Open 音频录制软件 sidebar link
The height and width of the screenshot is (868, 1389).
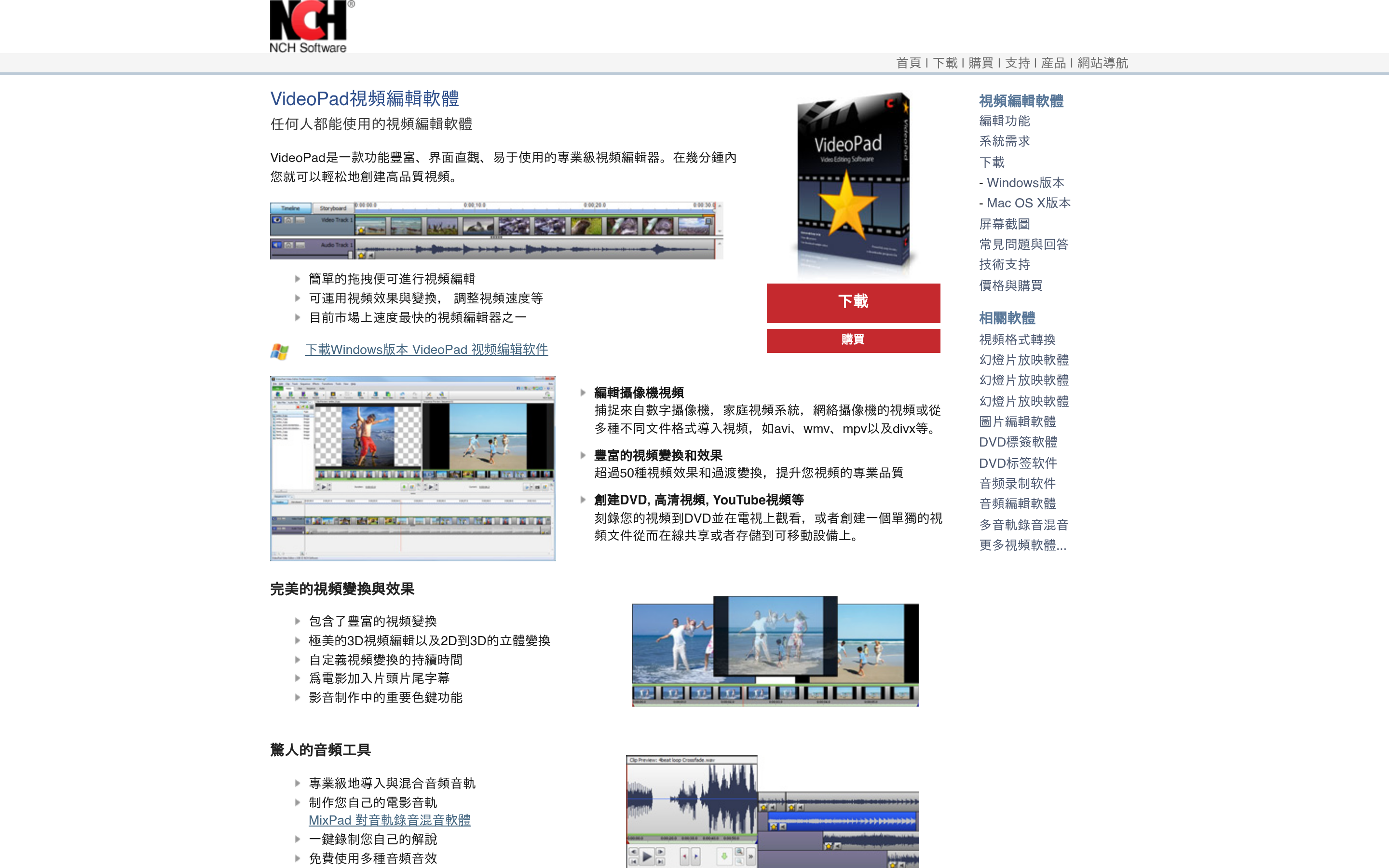tap(1017, 483)
